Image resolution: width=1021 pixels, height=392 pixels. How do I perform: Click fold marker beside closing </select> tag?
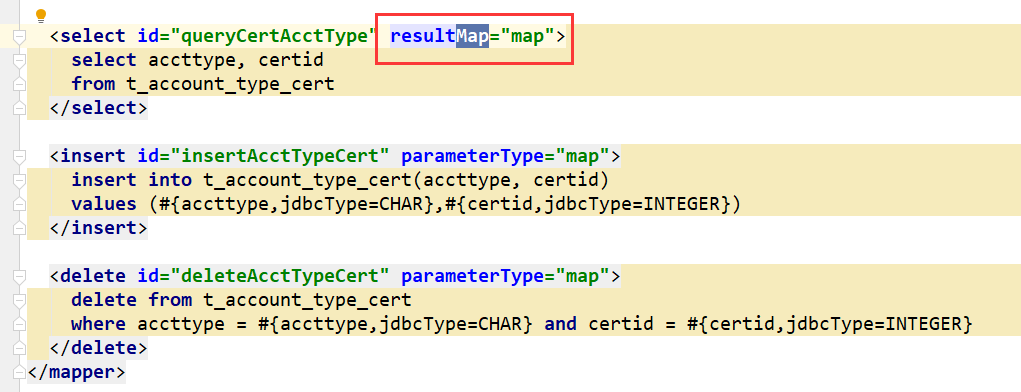click(x=19, y=107)
